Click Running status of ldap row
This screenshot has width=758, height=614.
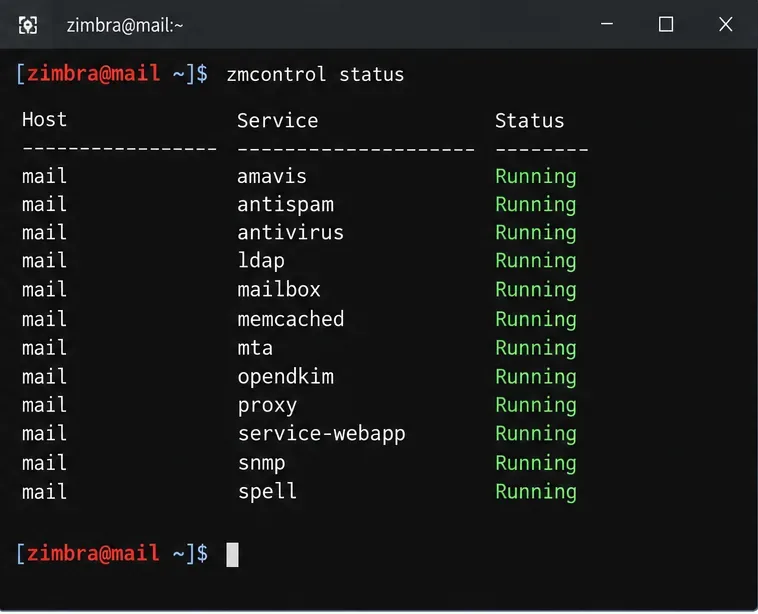pyautogui.click(x=536, y=262)
